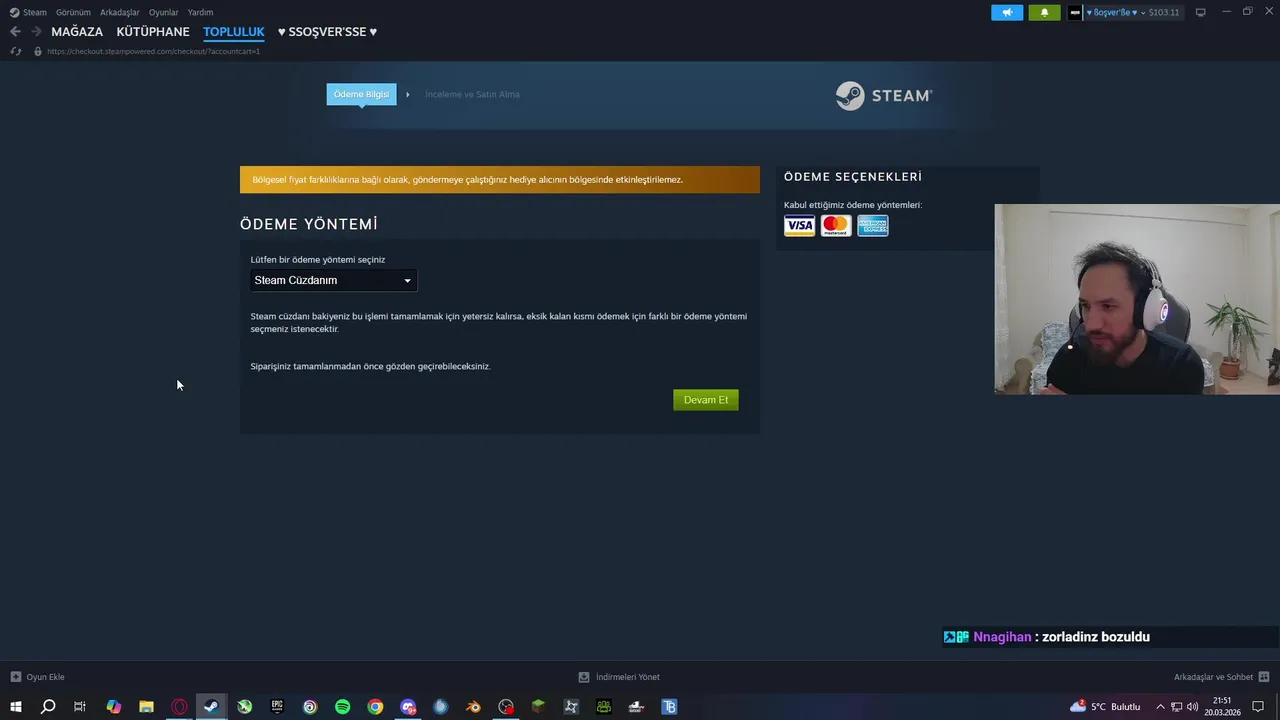Go to the TOPLULUK tab
The image size is (1280, 720).
point(234,32)
